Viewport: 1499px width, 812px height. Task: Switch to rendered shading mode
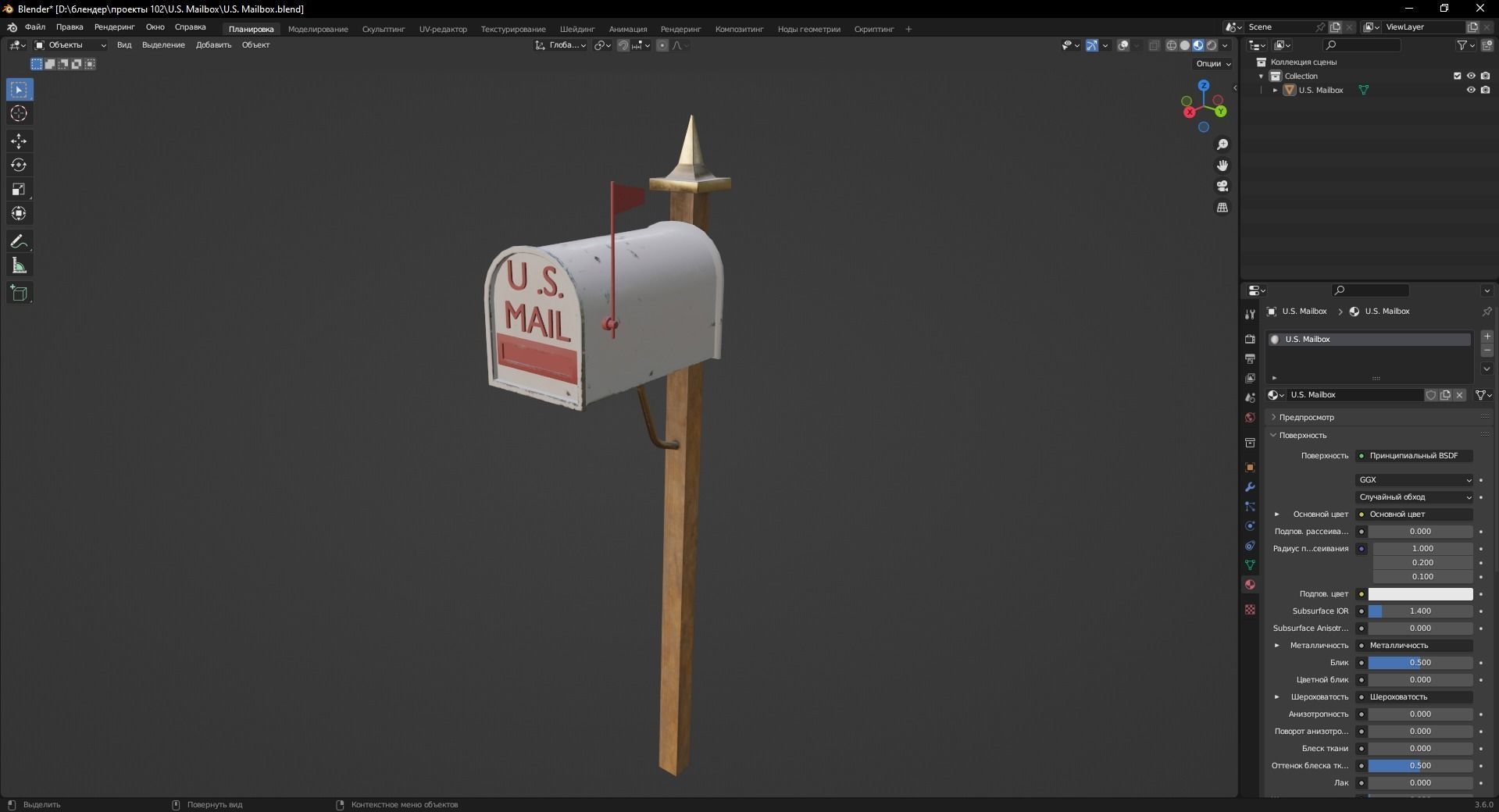pyautogui.click(x=1212, y=45)
